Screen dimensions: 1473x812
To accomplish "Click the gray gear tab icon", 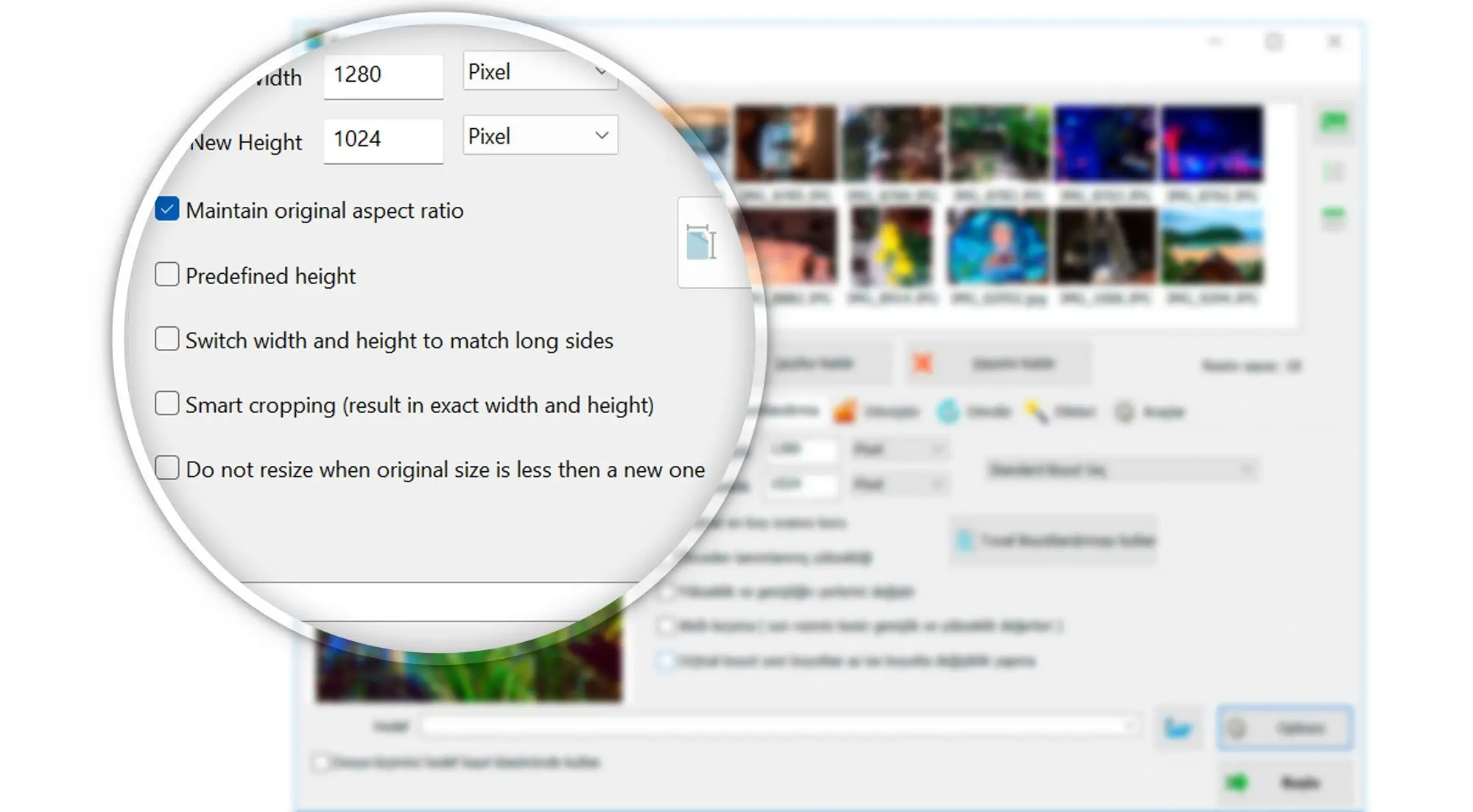I will tap(1124, 412).
